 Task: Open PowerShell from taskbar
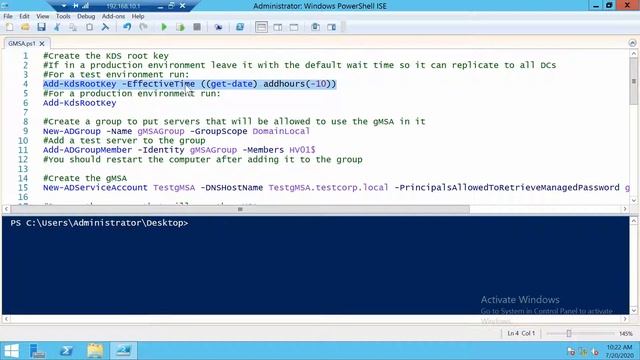pos(66,351)
